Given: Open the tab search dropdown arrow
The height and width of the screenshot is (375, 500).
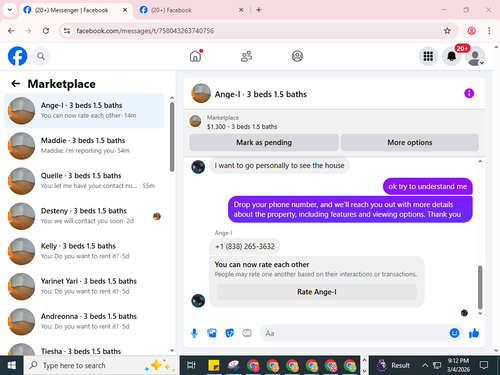Looking at the screenshot, I should click(x=10, y=10).
